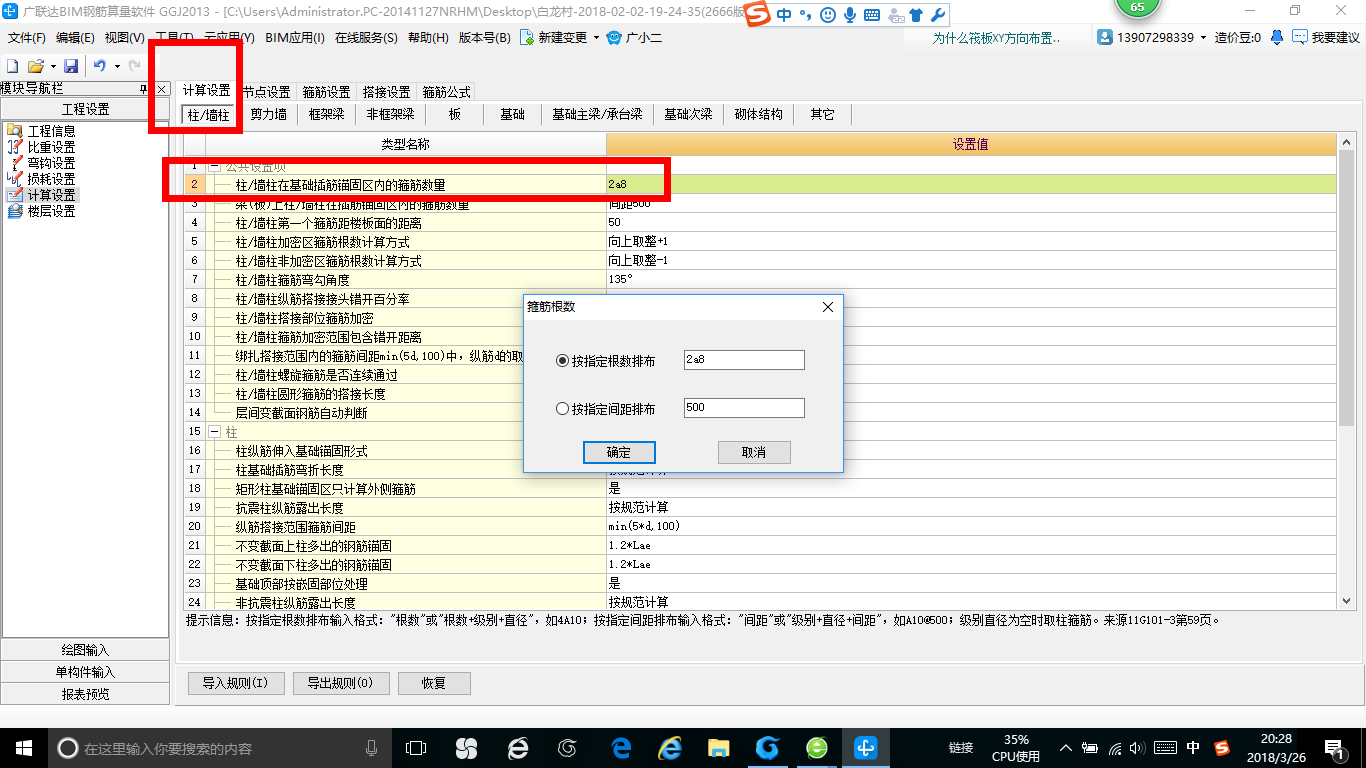
Task: Click the Redo arrow icon
Action: click(134, 66)
